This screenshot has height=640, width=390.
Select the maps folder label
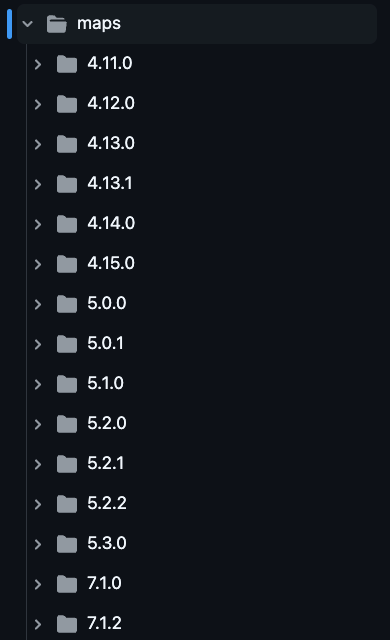coord(99,24)
